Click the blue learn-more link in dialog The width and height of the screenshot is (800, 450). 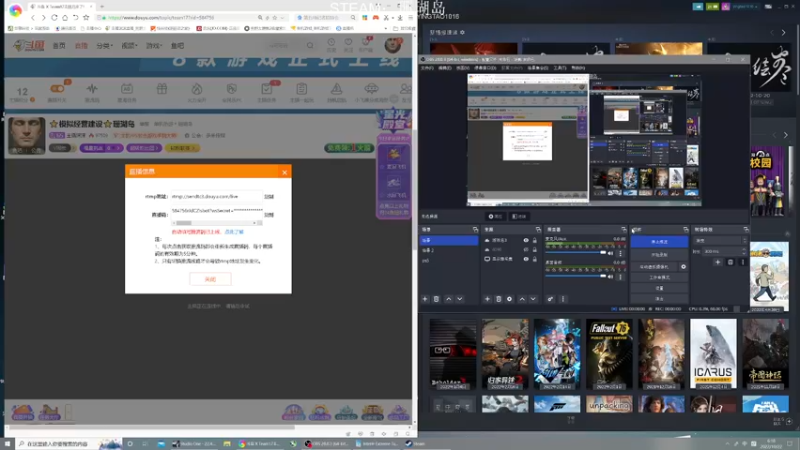234,232
